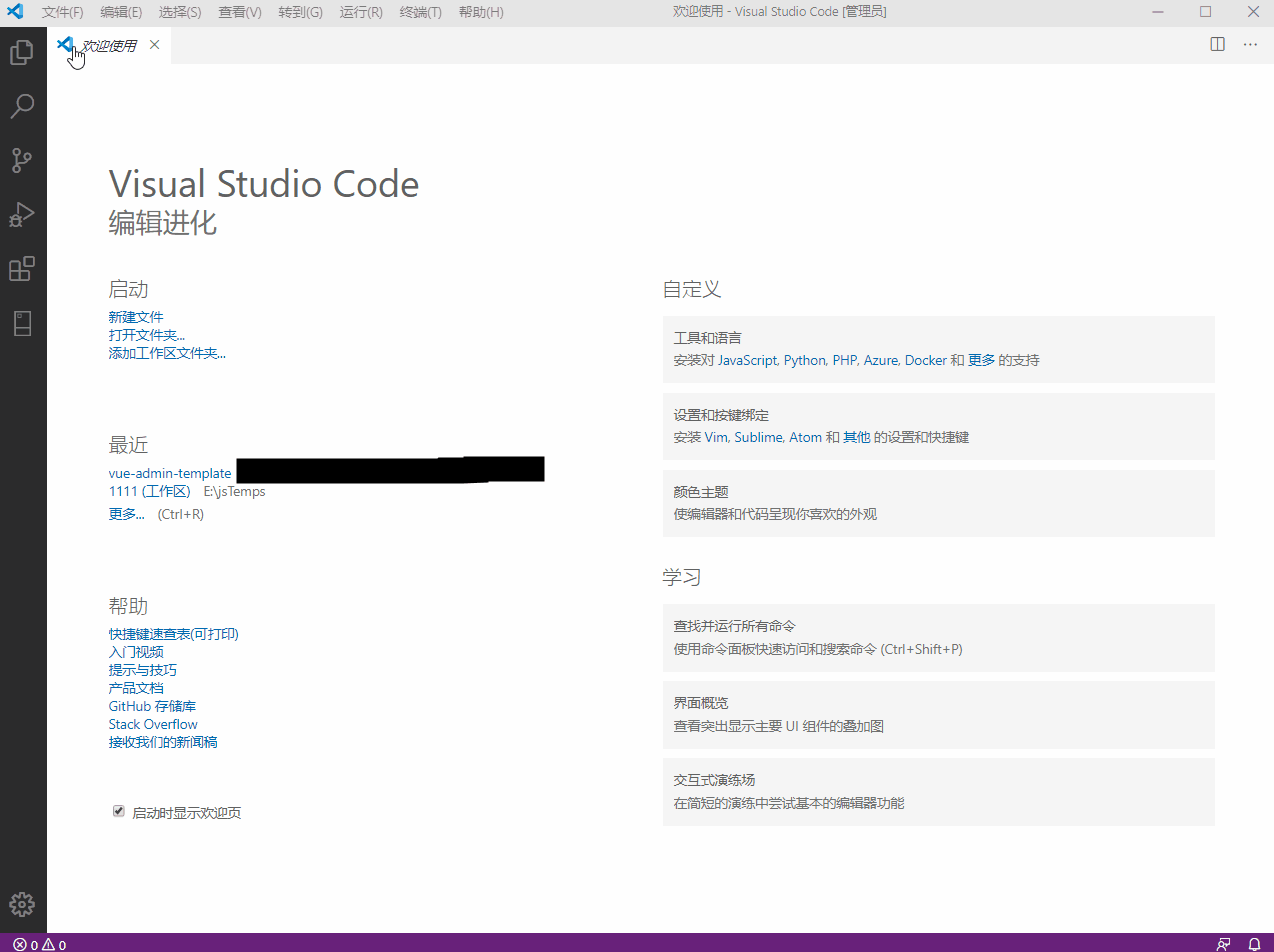The image size is (1274, 952).
Task: Close the 欢迎使用 tab
Action: click(x=154, y=45)
